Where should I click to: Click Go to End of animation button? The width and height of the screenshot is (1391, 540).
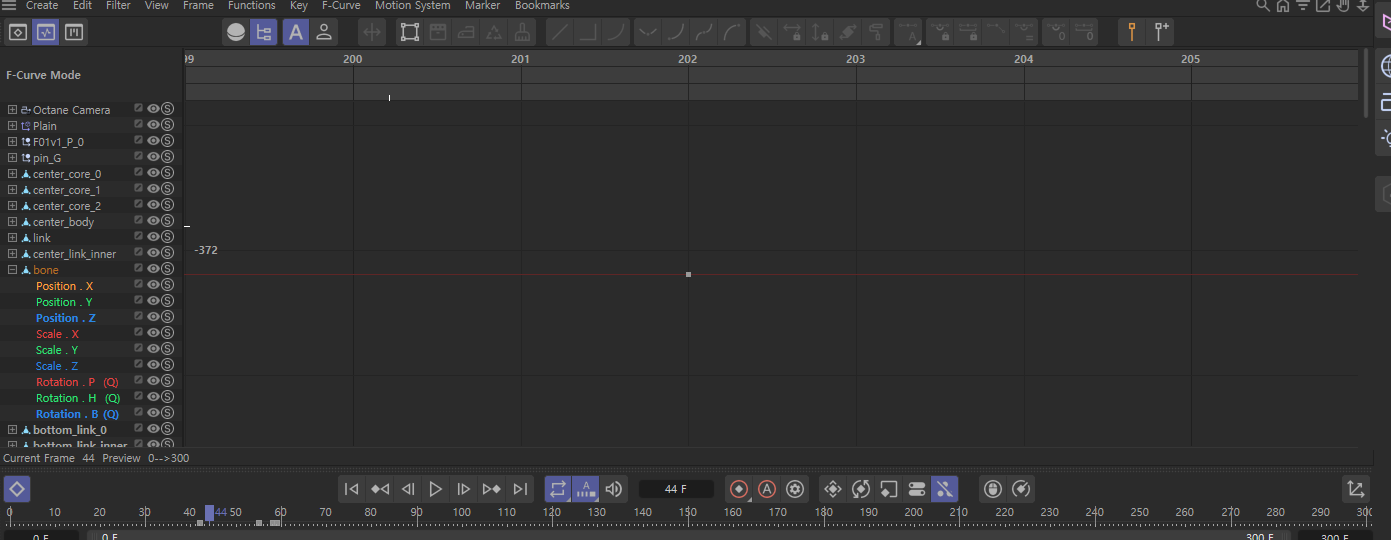(x=520, y=489)
